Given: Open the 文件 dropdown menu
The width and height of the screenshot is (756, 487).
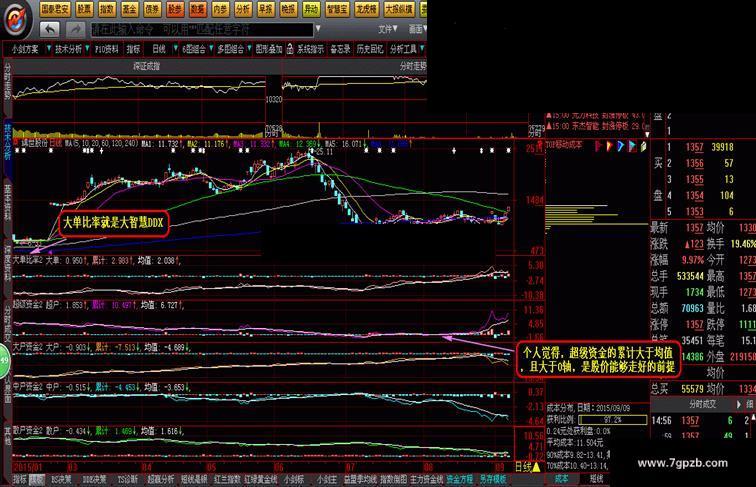Looking at the screenshot, I should click(388, 29).
